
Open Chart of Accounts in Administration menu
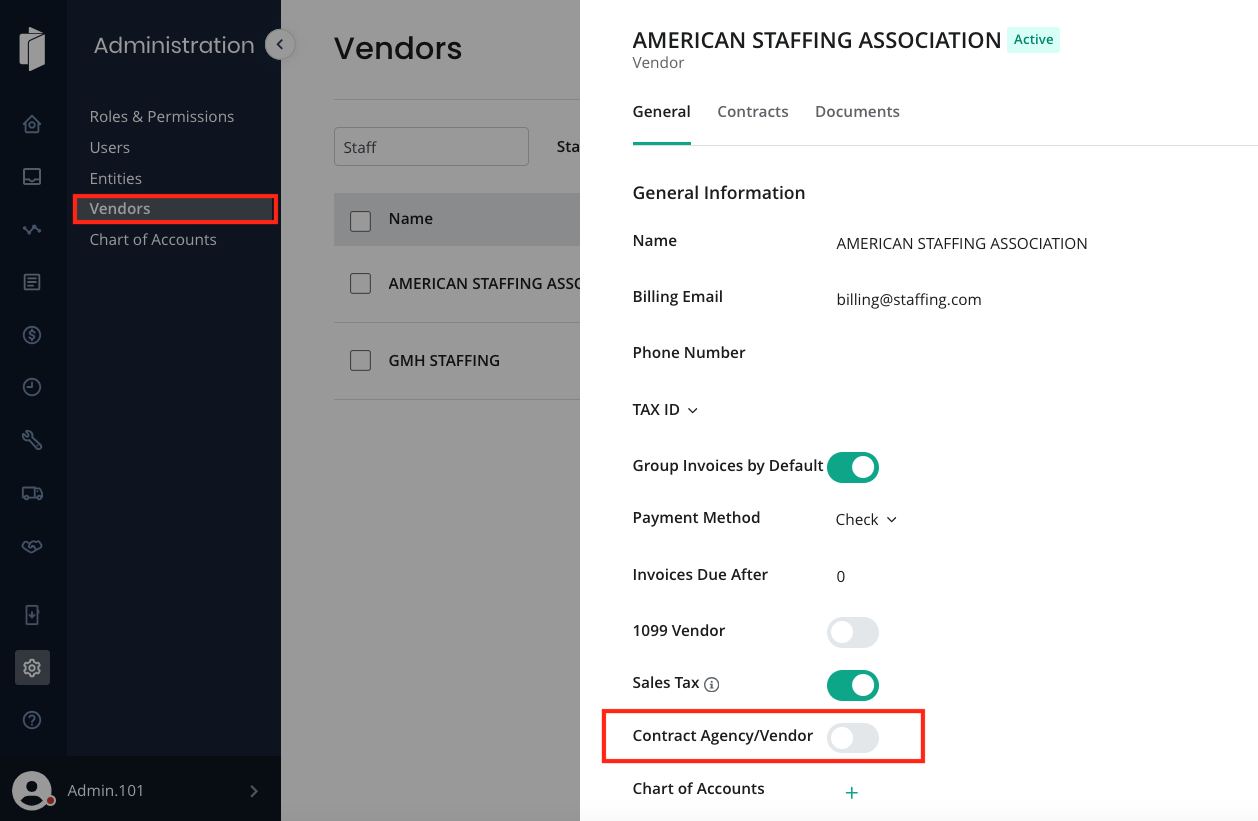tap(153, 240)
